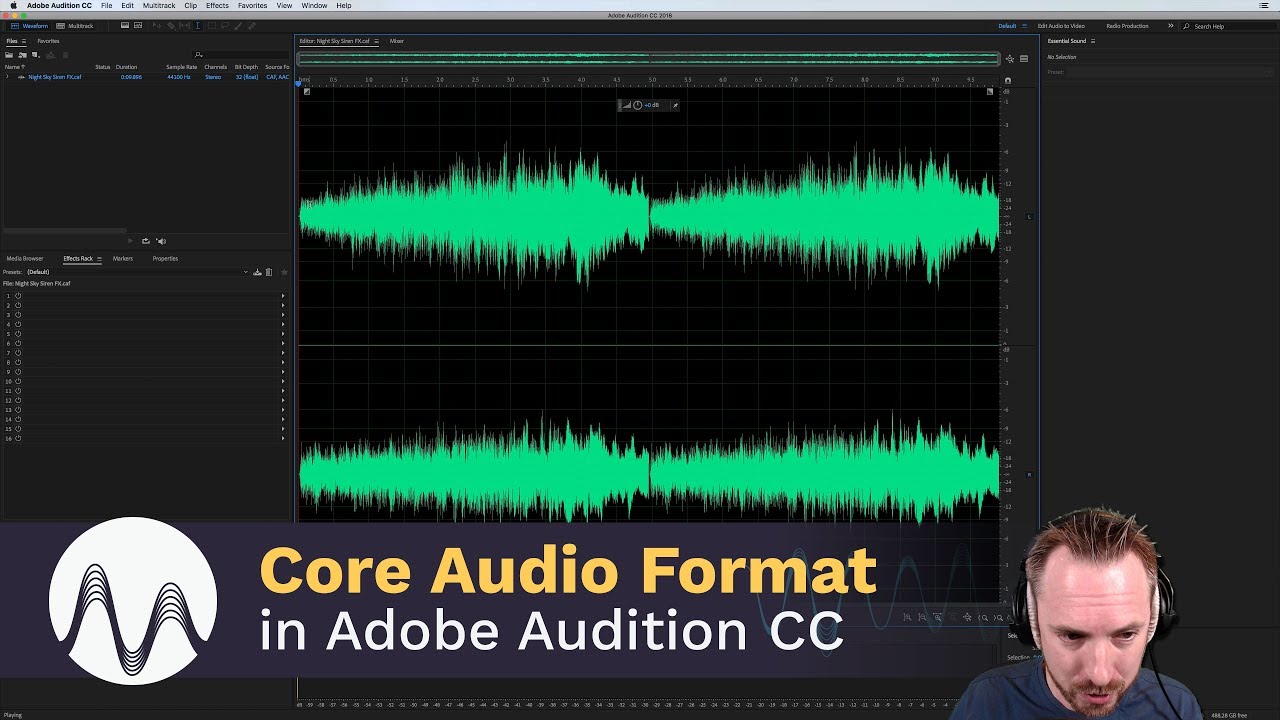Toggle power for effect slot 1

[18, 296]
